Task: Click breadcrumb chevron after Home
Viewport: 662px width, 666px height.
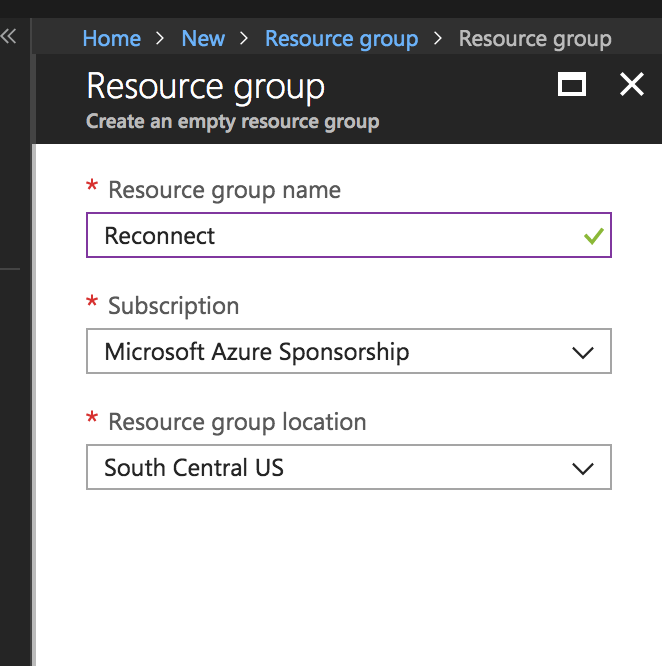Action: point(160,39)
